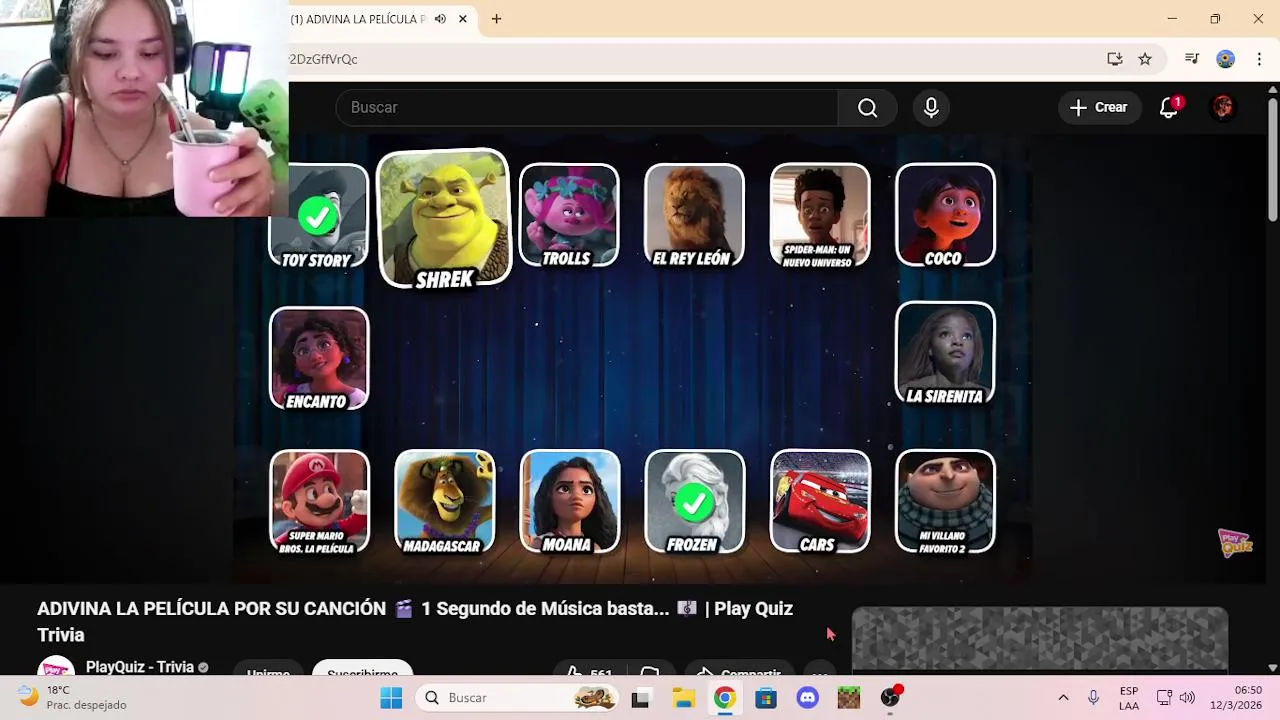The width and height of the screenshot is (1280, 720).
Task: Click the search magnifier button on YouTube
Action: 867,108
